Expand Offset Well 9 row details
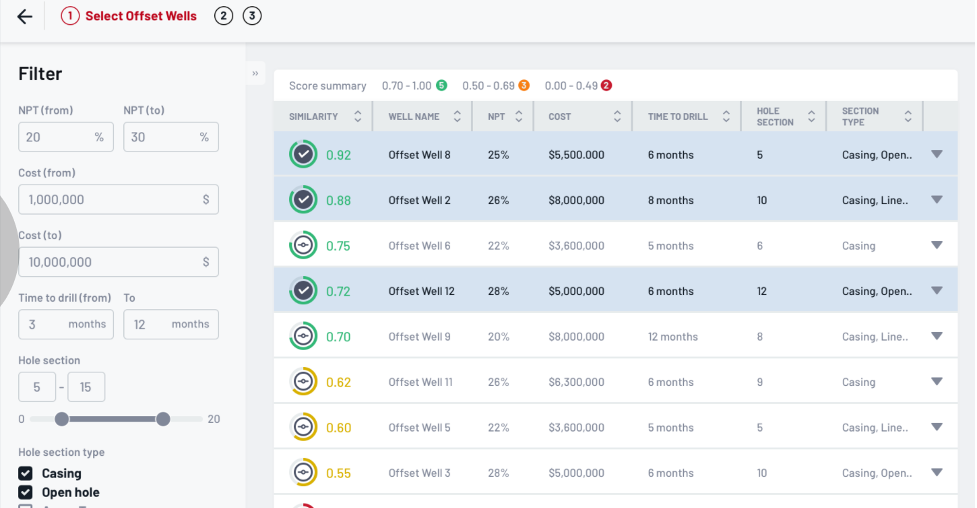 pyautogui.click(x=936, y=337)
